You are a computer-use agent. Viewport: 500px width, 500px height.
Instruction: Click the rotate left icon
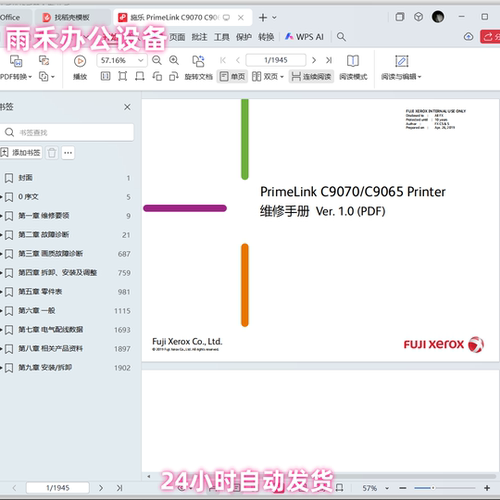coord(157,77)
